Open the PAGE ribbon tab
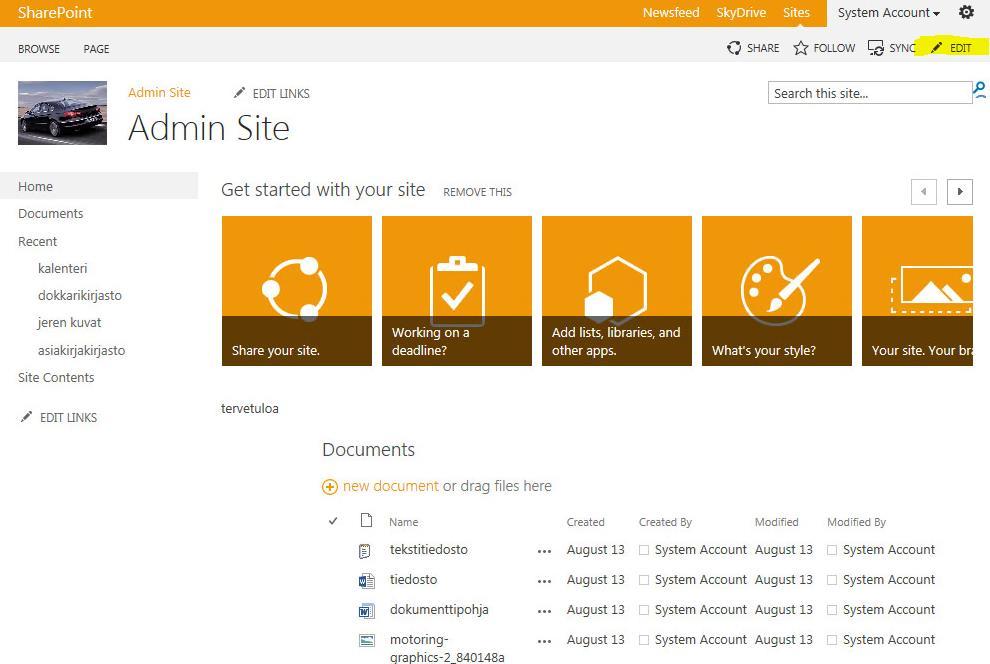Viewport: 990px width, 664px height. 96,49
